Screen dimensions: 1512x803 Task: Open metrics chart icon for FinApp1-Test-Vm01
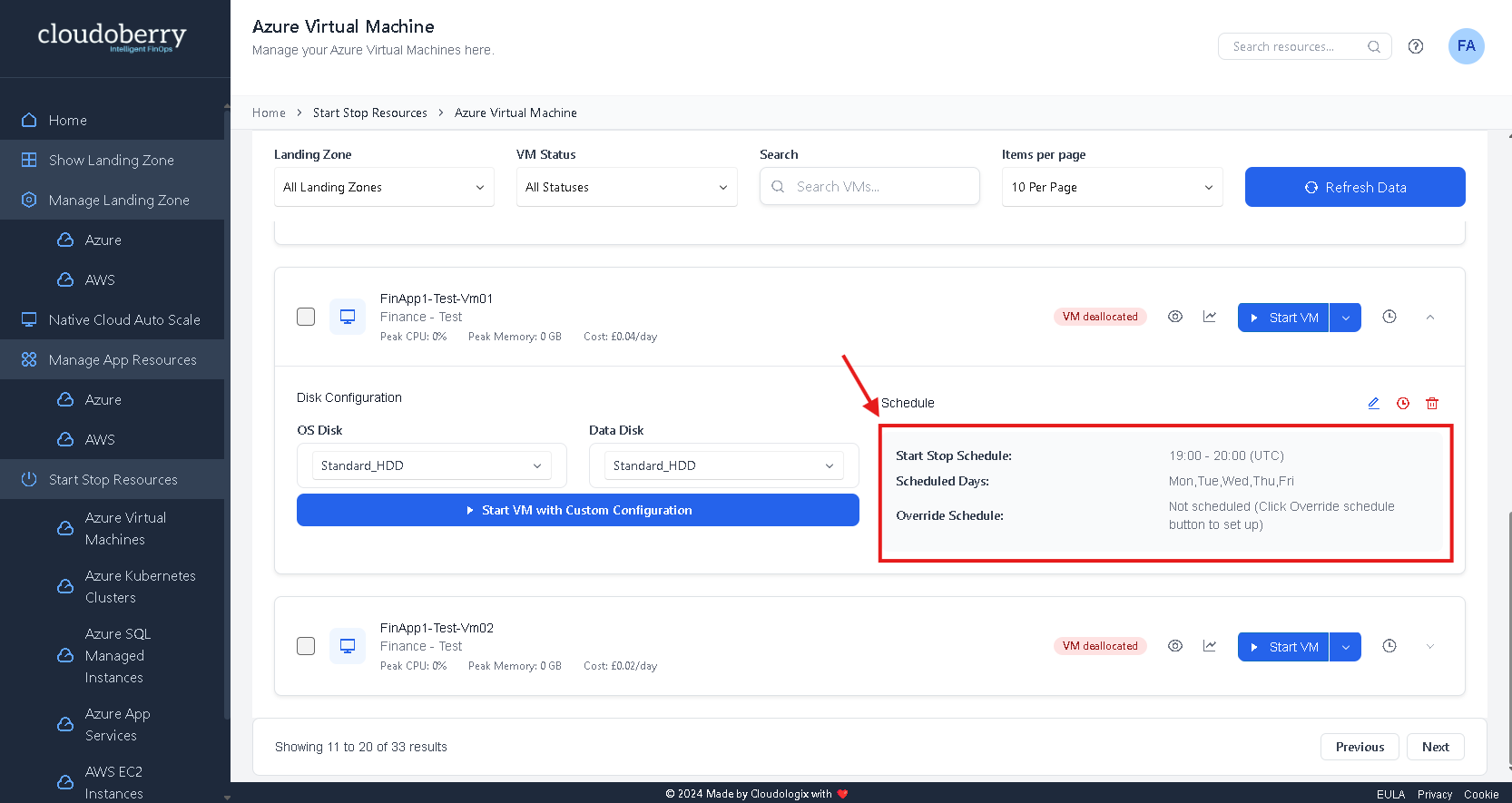pos(1210,317)
